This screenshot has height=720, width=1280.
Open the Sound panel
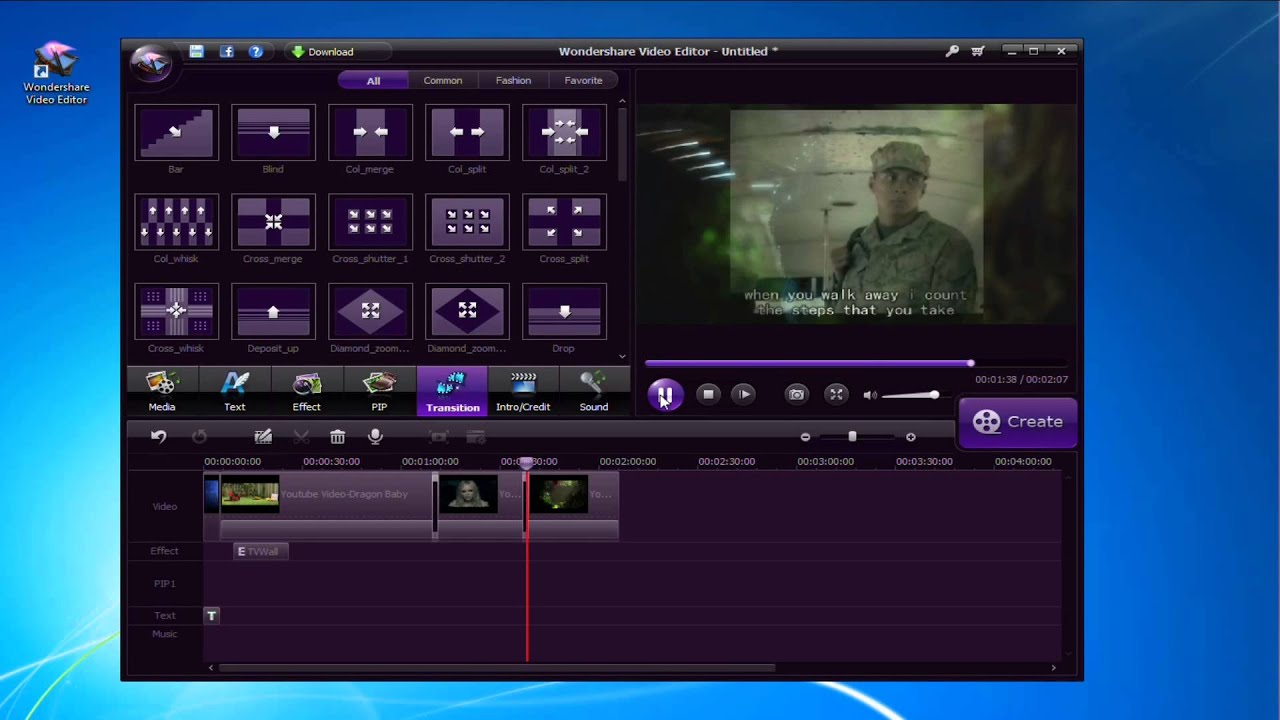tap(594, 391)
